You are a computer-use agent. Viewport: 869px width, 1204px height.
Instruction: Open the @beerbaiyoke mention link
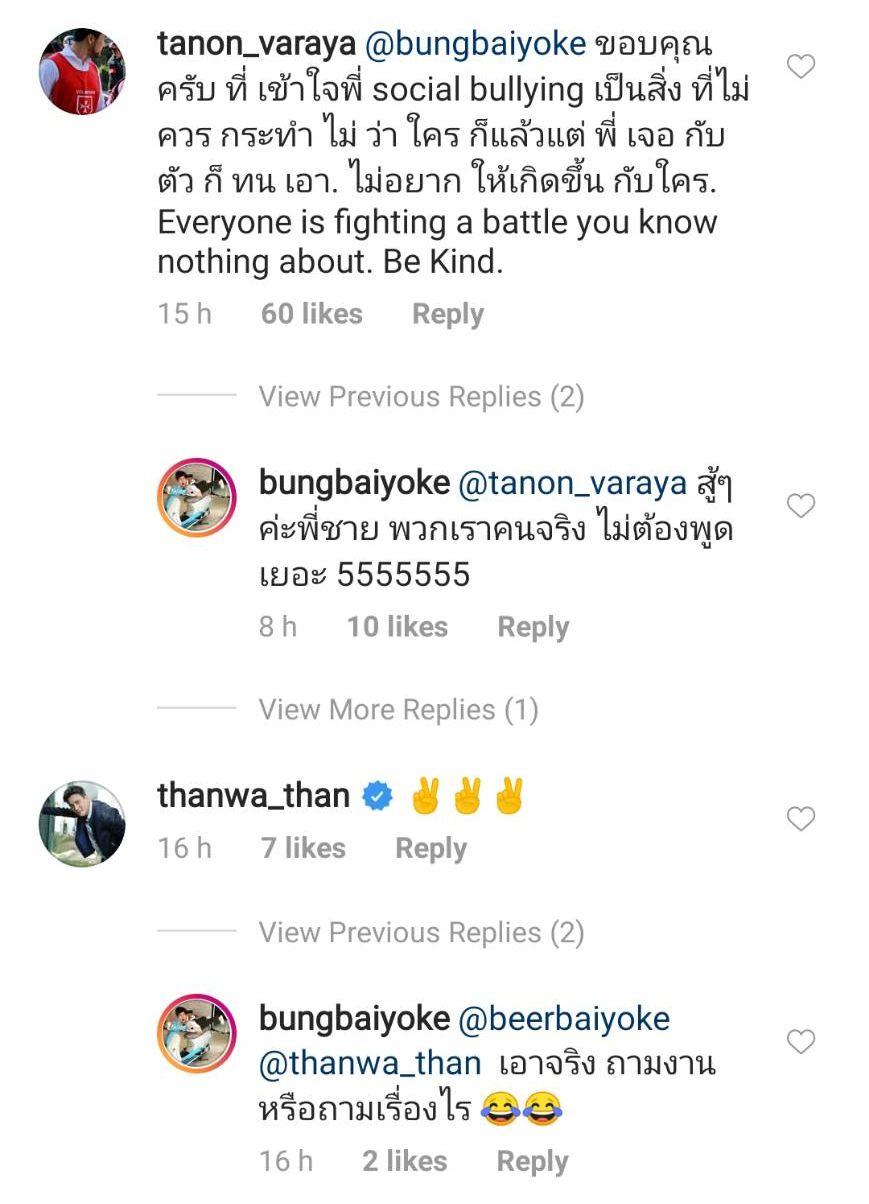pyautogui.click(x=564, y=1019)
